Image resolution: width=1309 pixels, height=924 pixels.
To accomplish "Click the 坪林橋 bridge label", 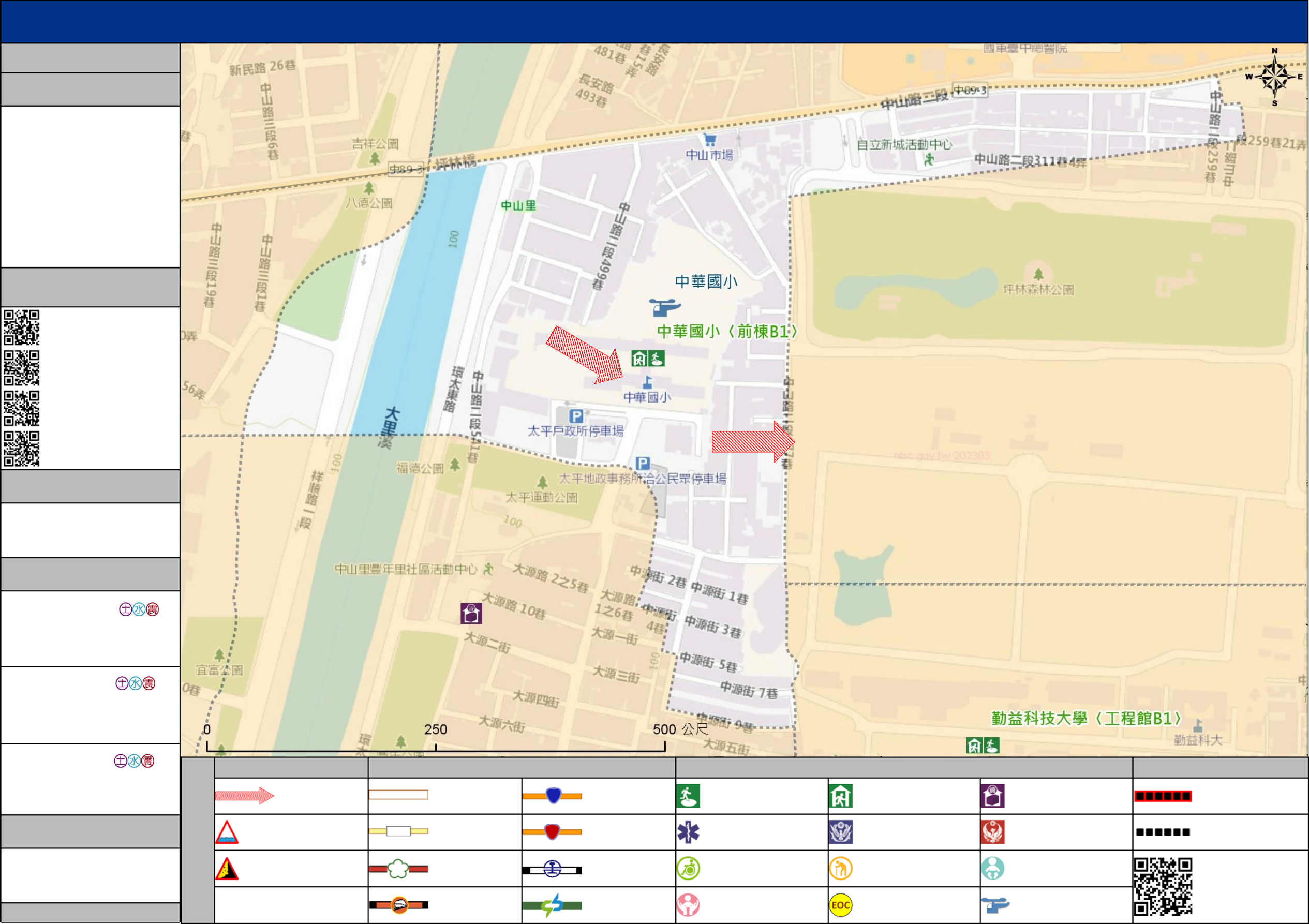I will [x=455, y=162].
